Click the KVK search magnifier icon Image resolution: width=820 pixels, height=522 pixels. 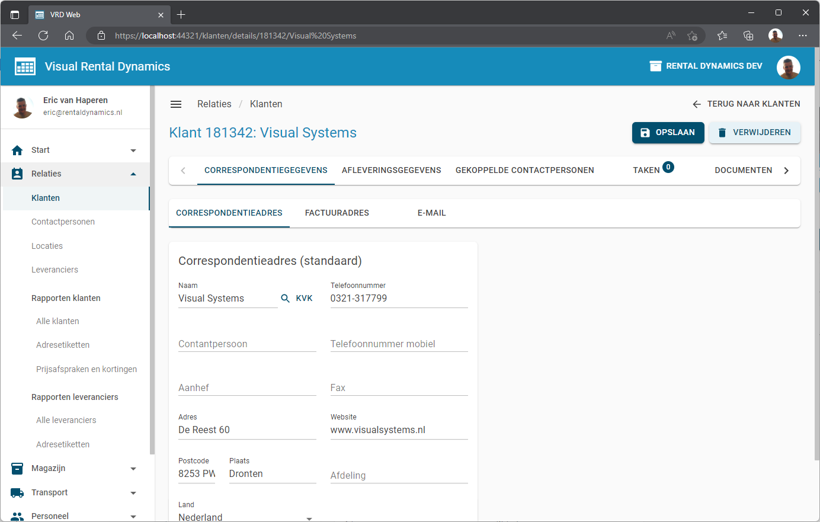[285, 298]
